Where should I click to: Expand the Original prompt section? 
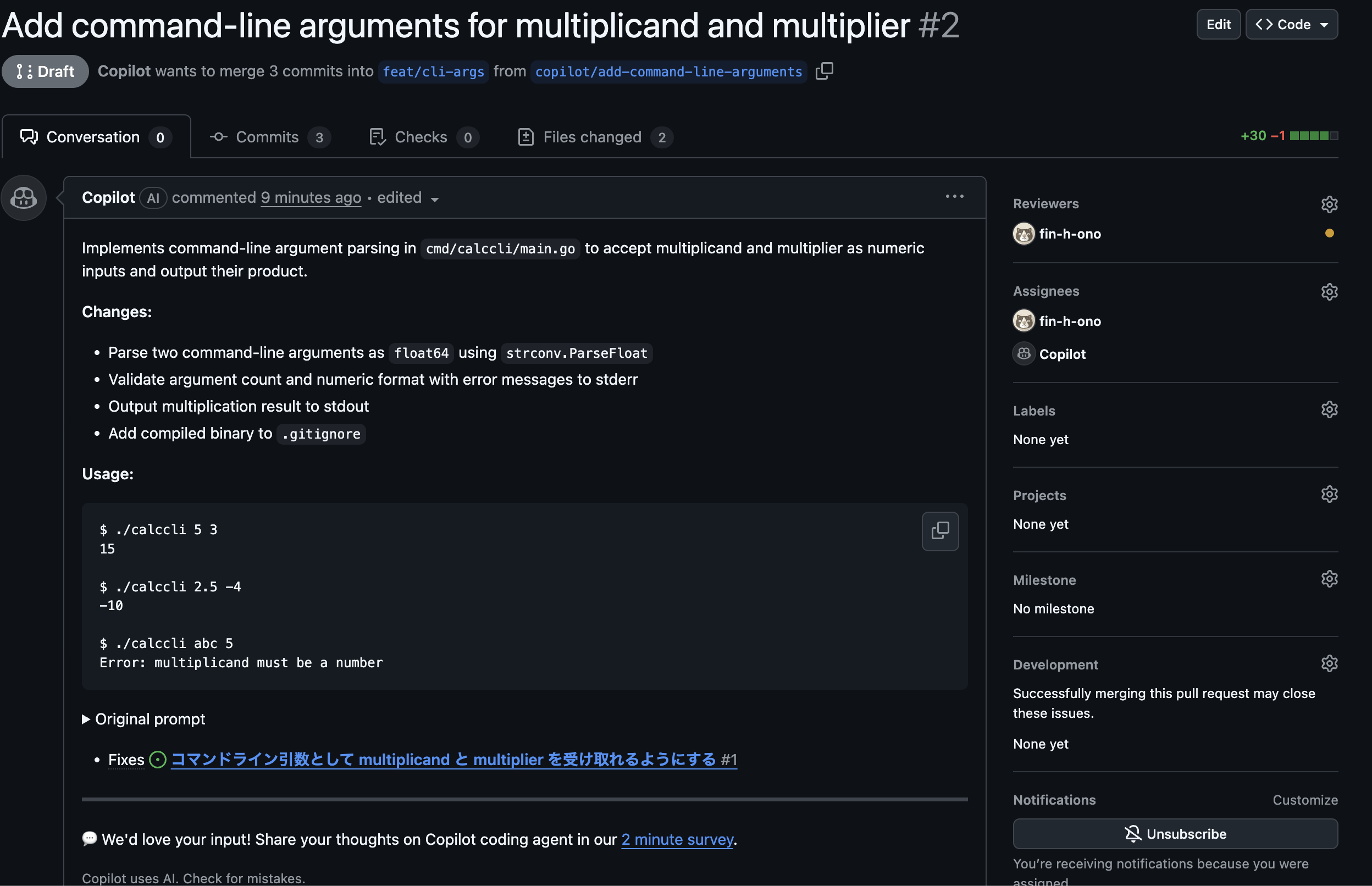(x=144, y=719)
